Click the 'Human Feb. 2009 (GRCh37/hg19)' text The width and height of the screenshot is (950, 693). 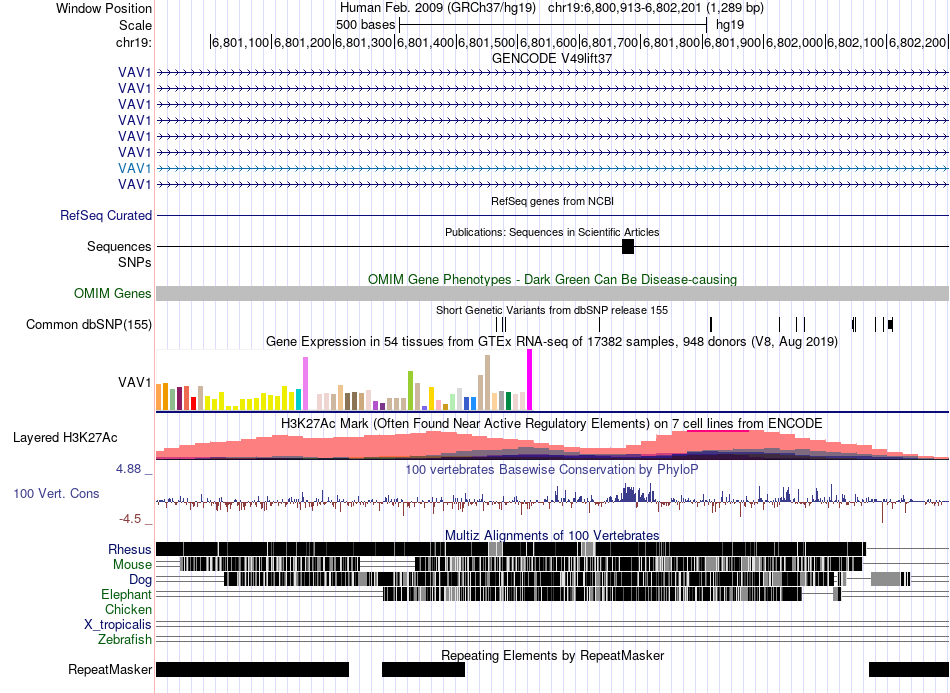(438, 8)
